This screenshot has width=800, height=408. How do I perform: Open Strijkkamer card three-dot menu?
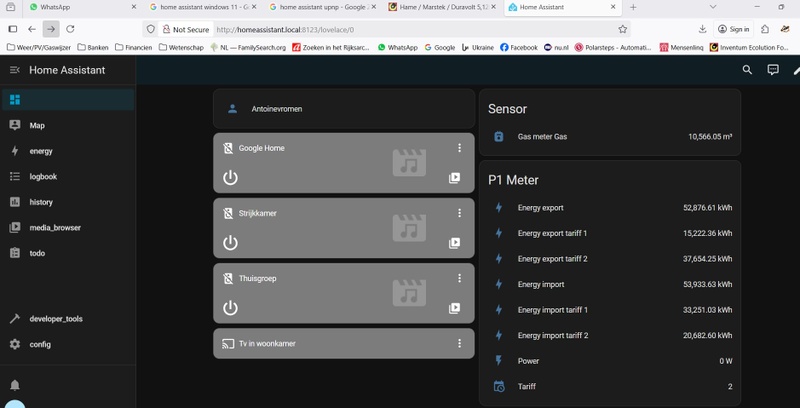[x=459, y=213]
